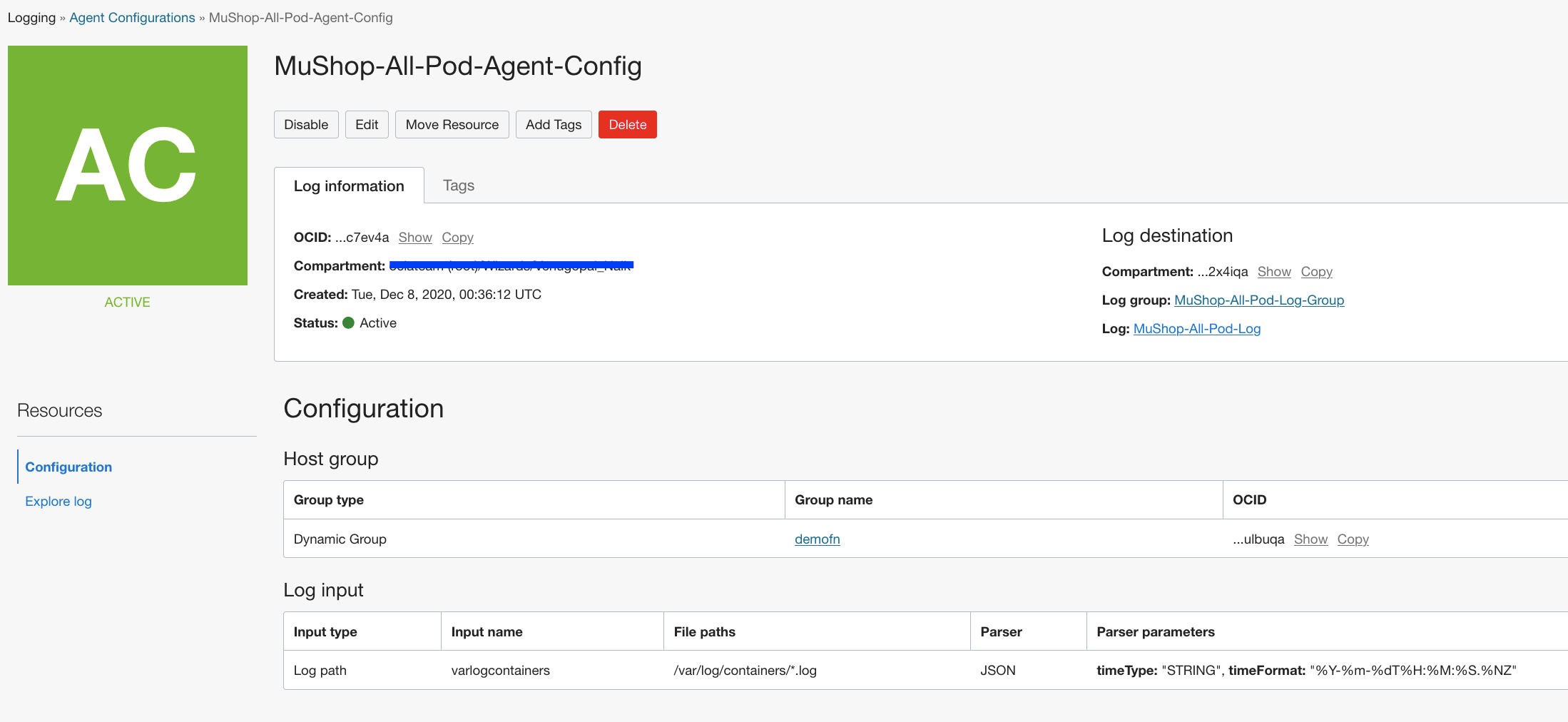Copy host group OCID ending ulbuqa

pos(1353,539)
